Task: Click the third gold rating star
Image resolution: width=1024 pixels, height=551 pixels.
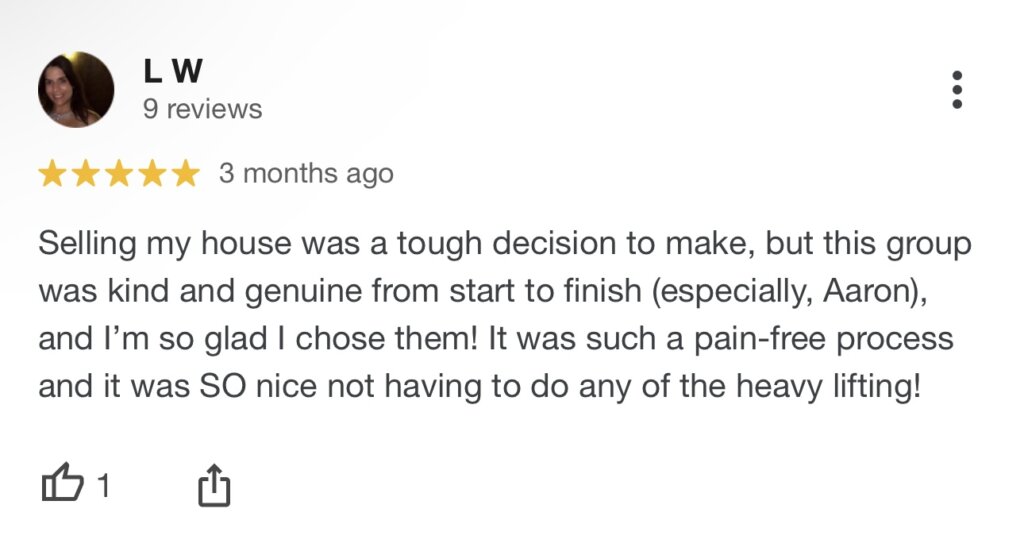Action: tap(119, 174)
